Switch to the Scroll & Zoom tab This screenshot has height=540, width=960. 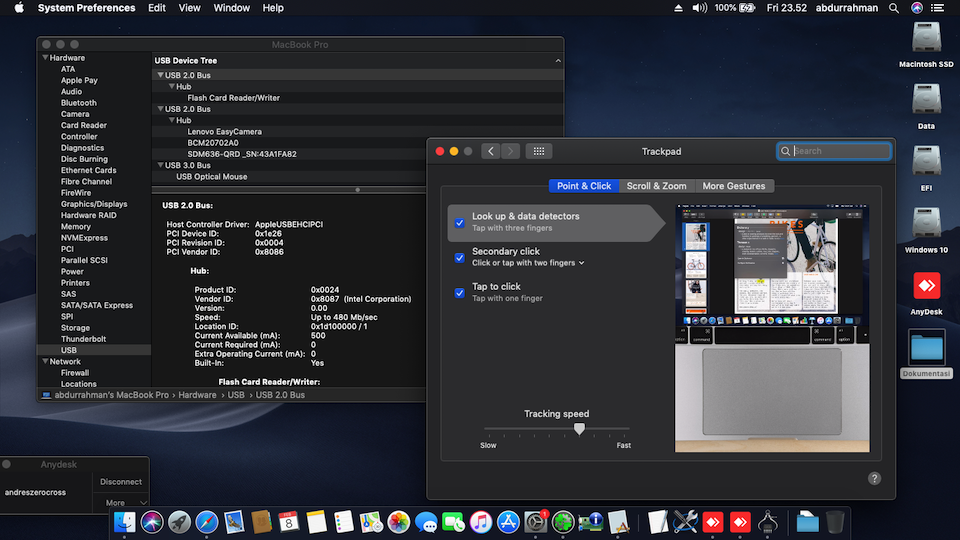coord(656,186)
